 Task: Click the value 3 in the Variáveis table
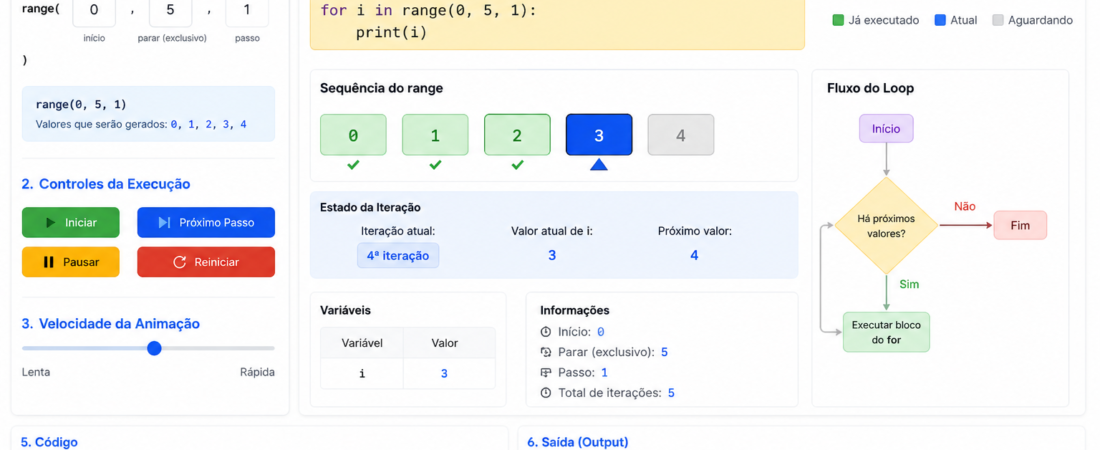point(444,373)
